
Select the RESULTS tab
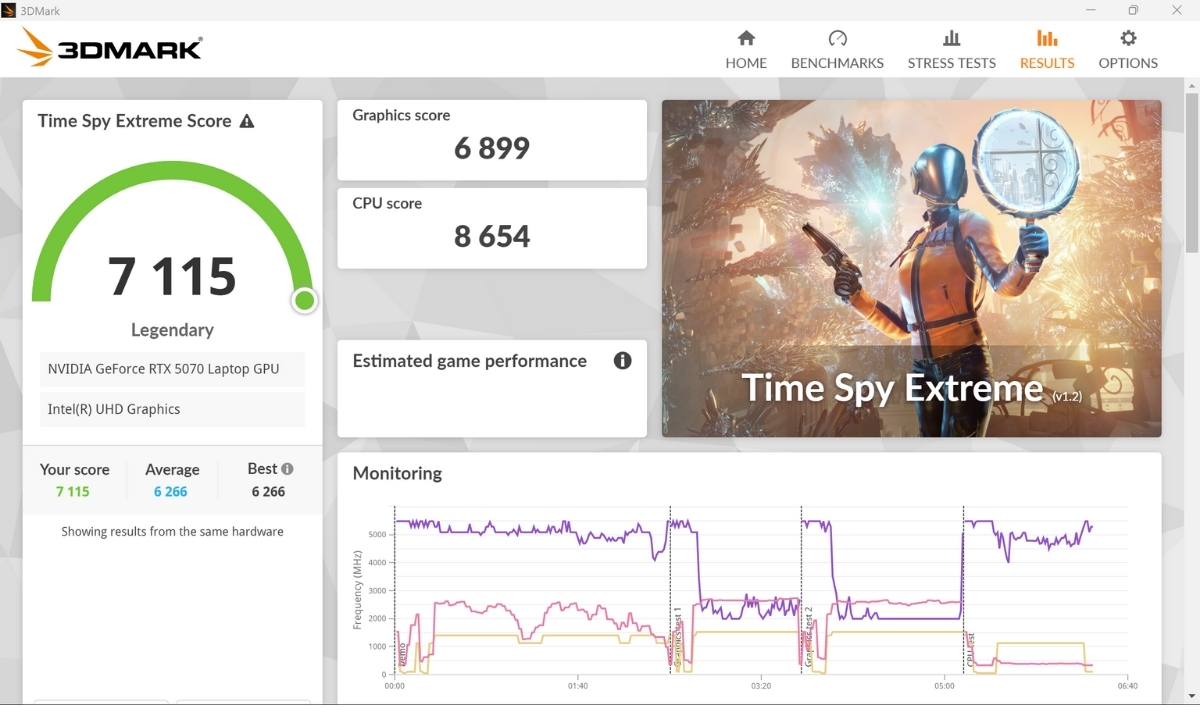[x=1047, y=49]
